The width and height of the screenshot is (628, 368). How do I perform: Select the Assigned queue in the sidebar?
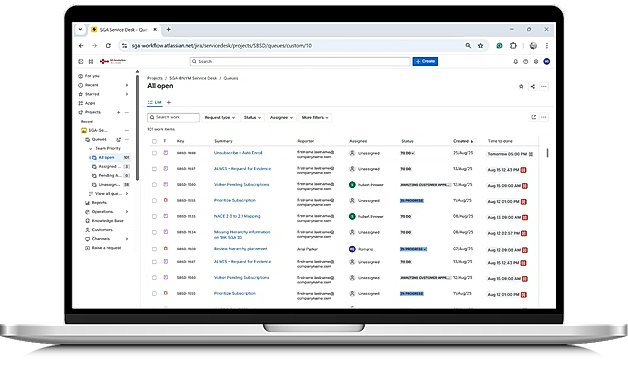tap(110, 167)
